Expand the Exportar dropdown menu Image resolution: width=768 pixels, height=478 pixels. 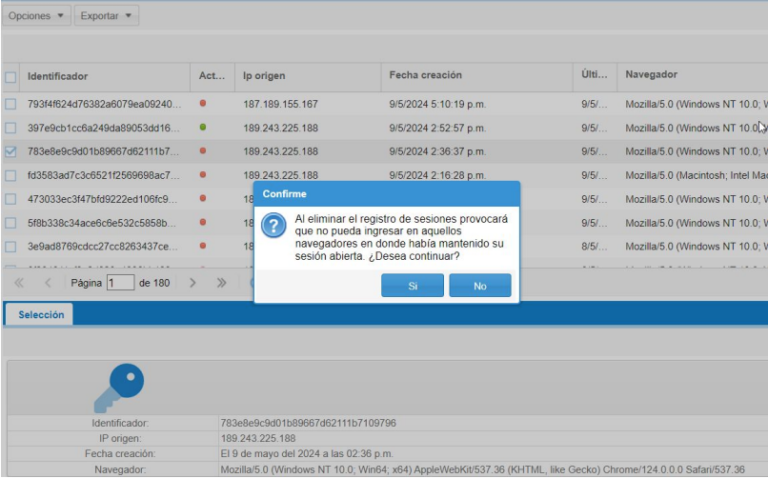pos(106,16)
